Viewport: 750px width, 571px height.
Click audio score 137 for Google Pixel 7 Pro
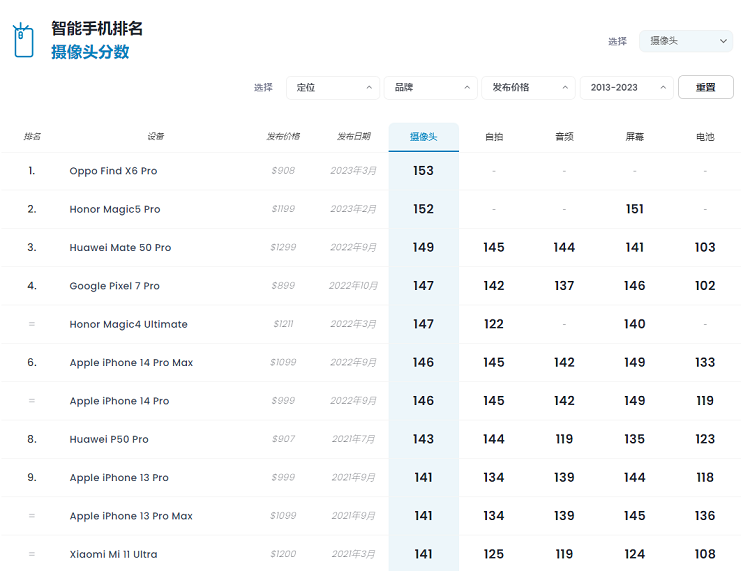click(564, 286)
